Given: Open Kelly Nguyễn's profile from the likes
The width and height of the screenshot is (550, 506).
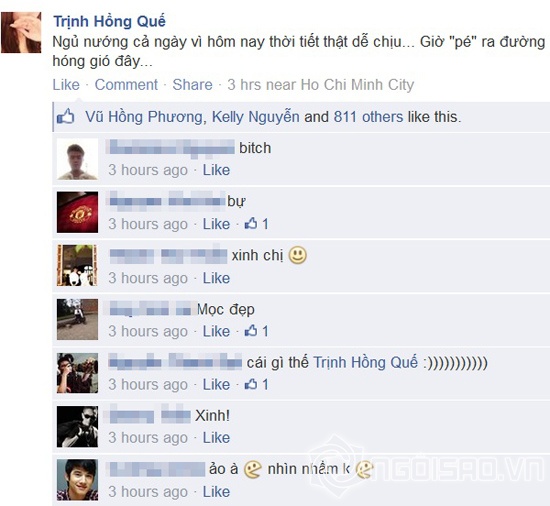Looking at the screenshot, I should point(255,117).
